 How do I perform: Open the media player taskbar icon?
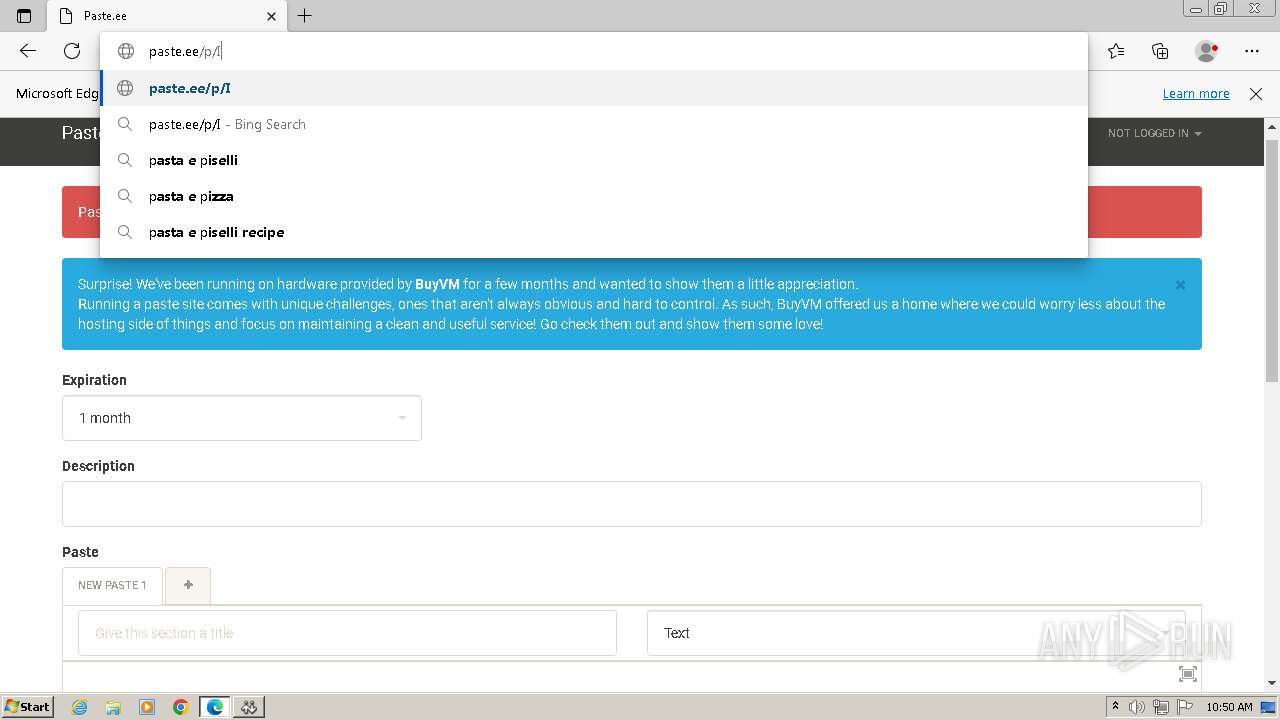point(147,707)
